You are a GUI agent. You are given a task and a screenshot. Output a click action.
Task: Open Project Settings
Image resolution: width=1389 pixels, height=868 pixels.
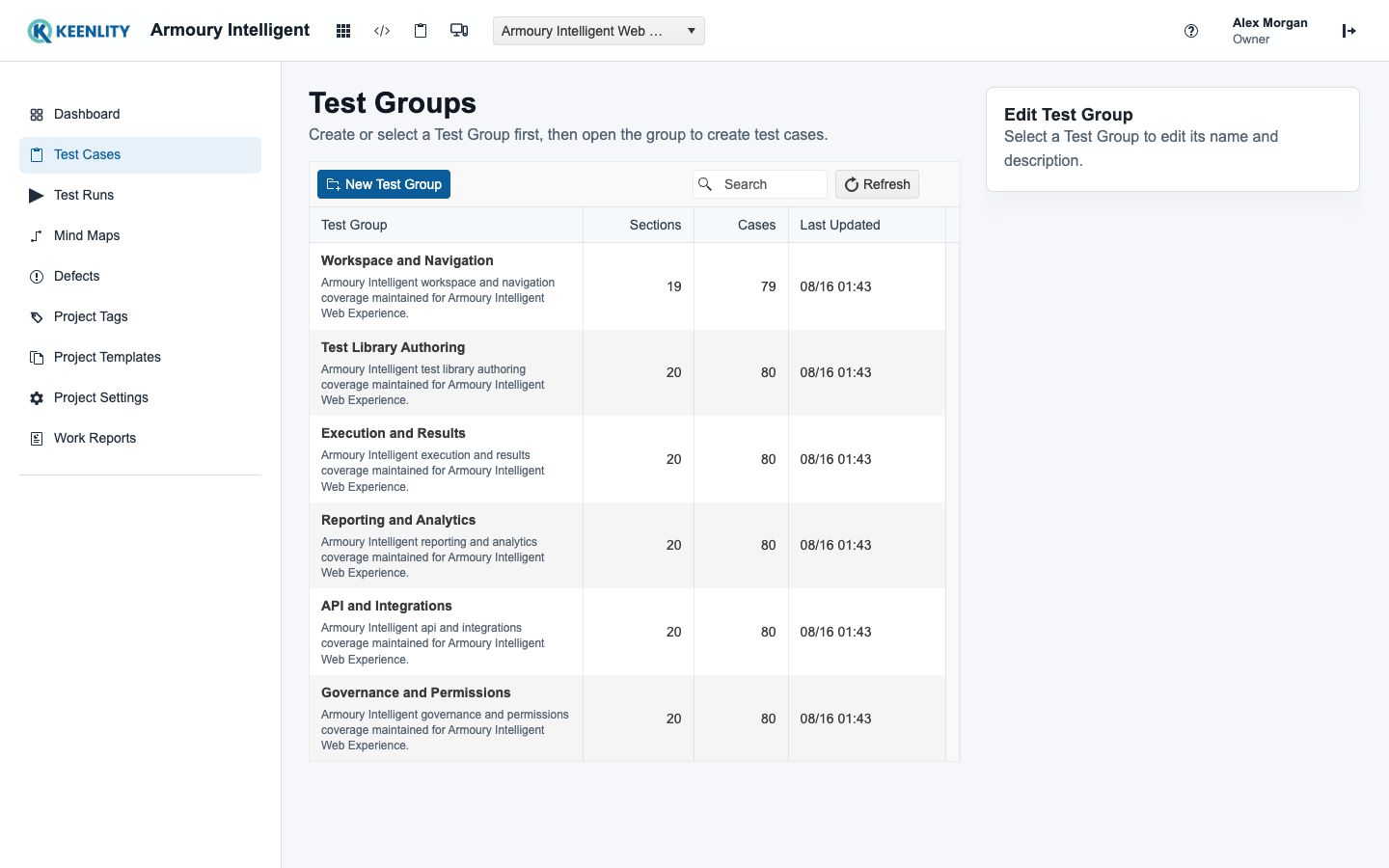(140, 398)
